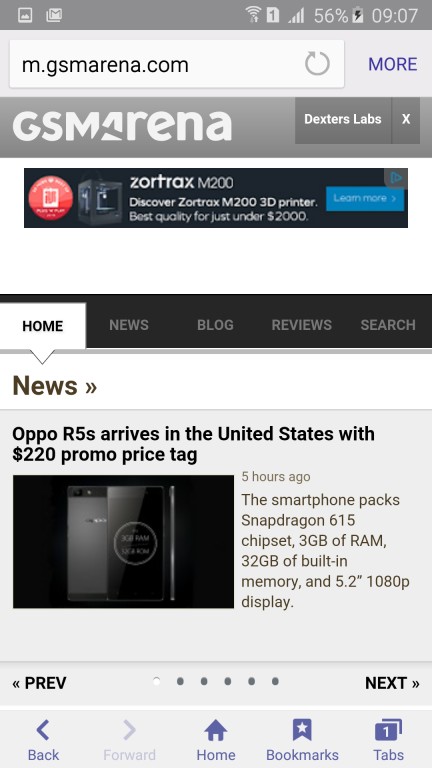Open the Oppo R5s article headline

193,444
